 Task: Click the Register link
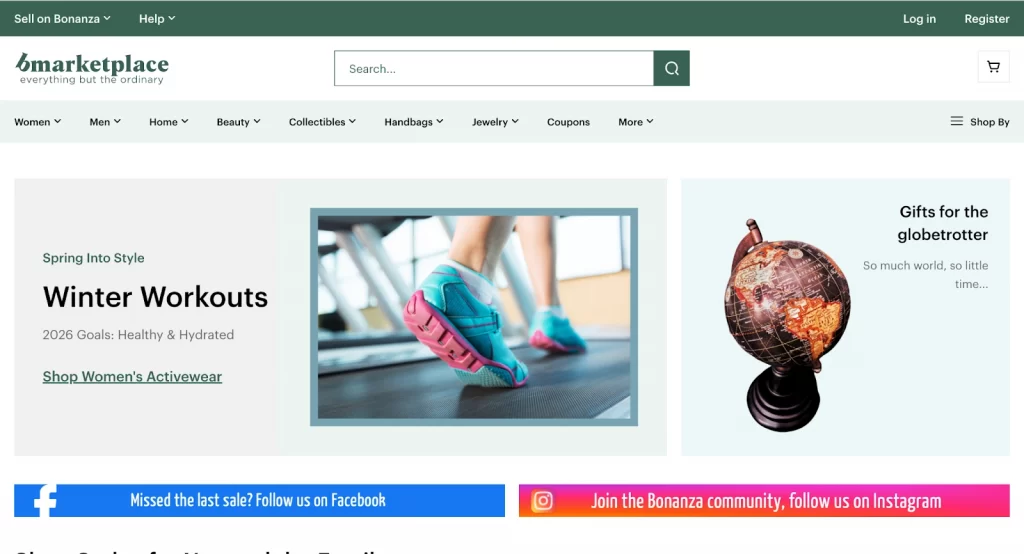987,18
